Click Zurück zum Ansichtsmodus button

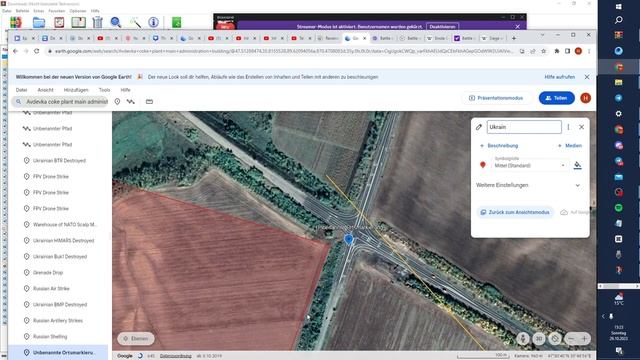(516, 212)
